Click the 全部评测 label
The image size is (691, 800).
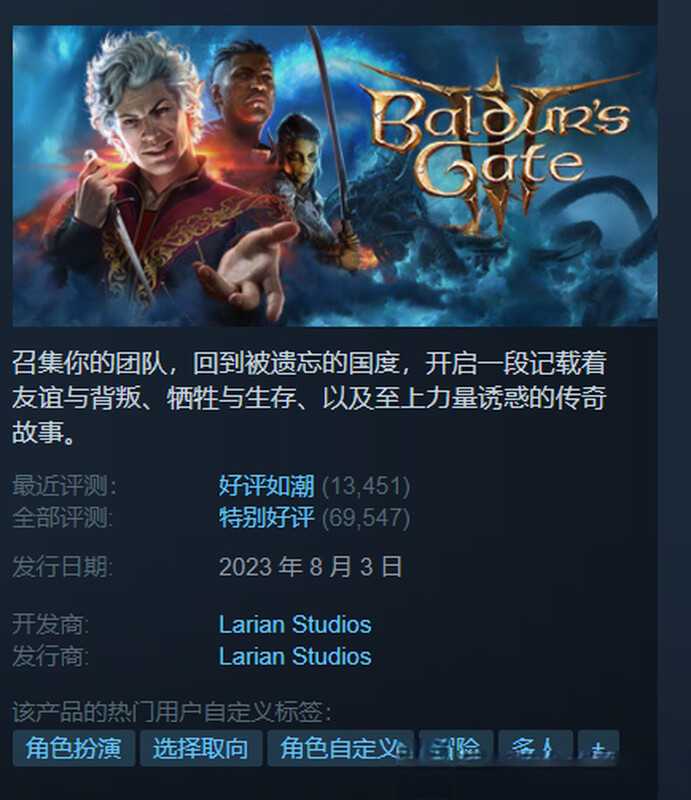(63, 517)
